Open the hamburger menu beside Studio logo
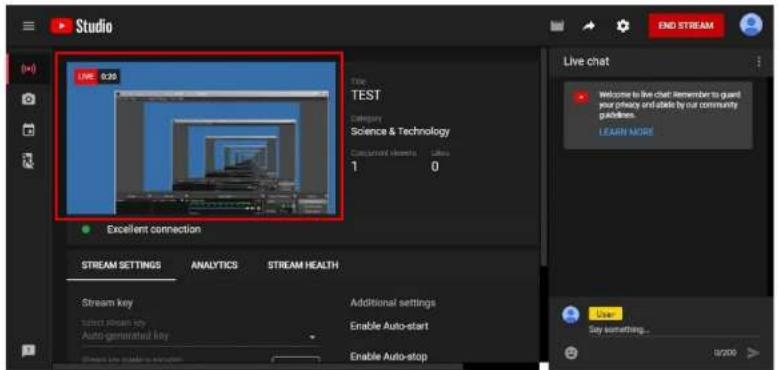Image resolution: width=779 pixels, height=370 pixels. pyautogui.click(x=29, y=26)
